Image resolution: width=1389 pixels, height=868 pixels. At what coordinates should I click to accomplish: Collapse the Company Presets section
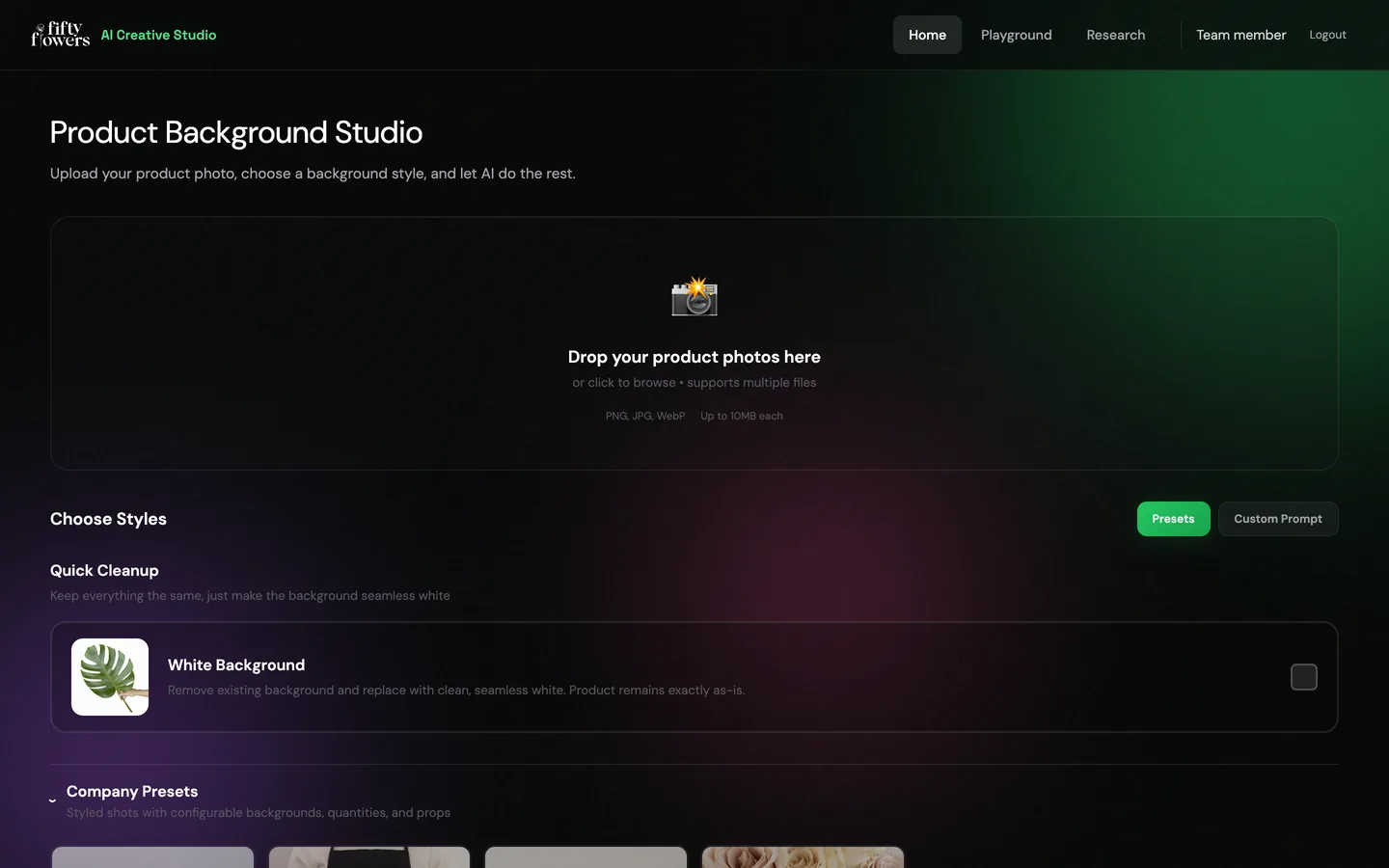[x=52, y=800]
